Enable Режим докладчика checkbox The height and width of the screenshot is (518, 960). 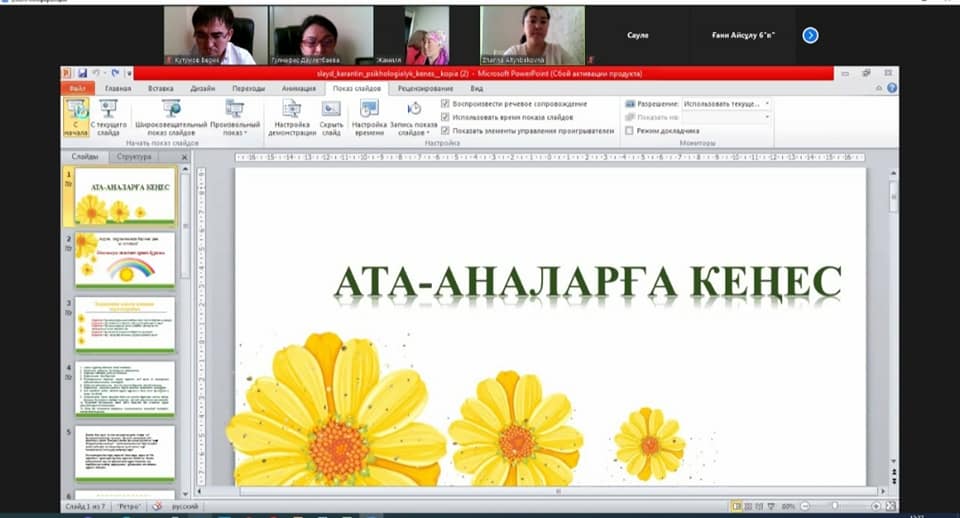click(x=628, y=130)
